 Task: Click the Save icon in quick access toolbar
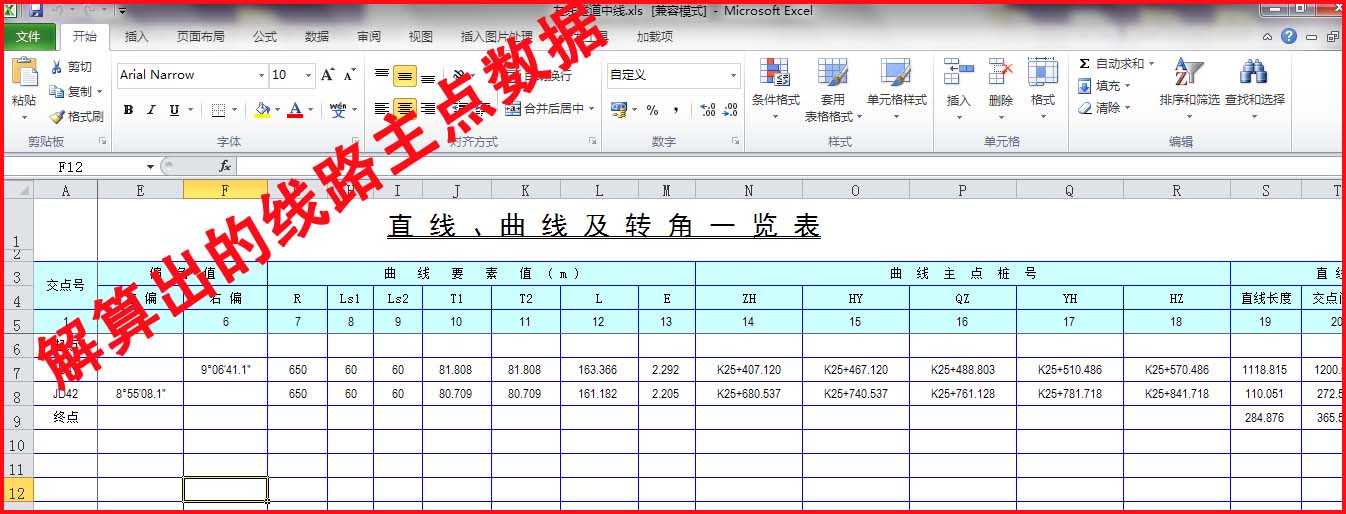point(36,11)
